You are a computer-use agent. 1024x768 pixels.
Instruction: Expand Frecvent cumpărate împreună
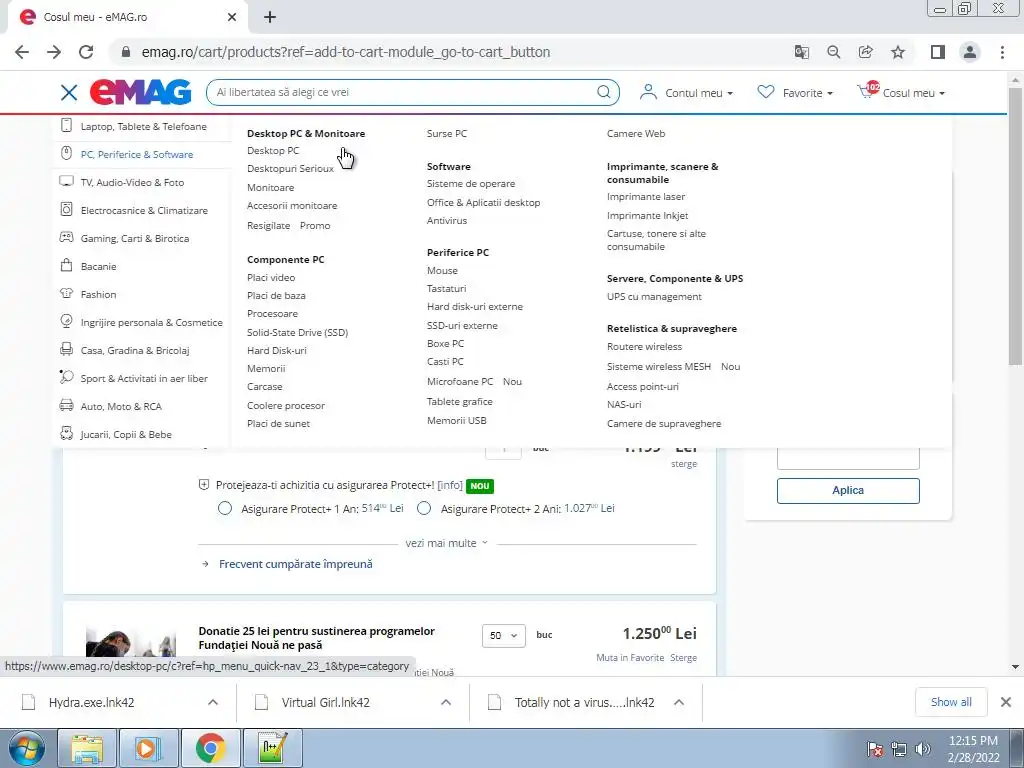[295, 564]
